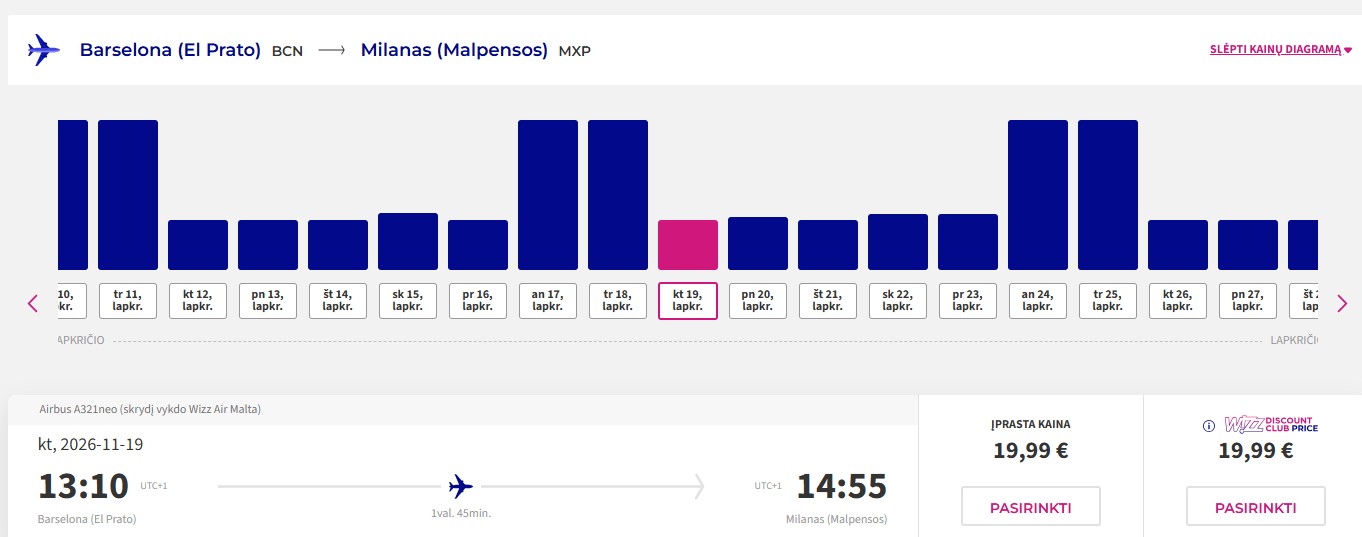Click the airplane icon in flight duration line
The height and width of the screenshot is (537, 1362).
coord(460,487)
